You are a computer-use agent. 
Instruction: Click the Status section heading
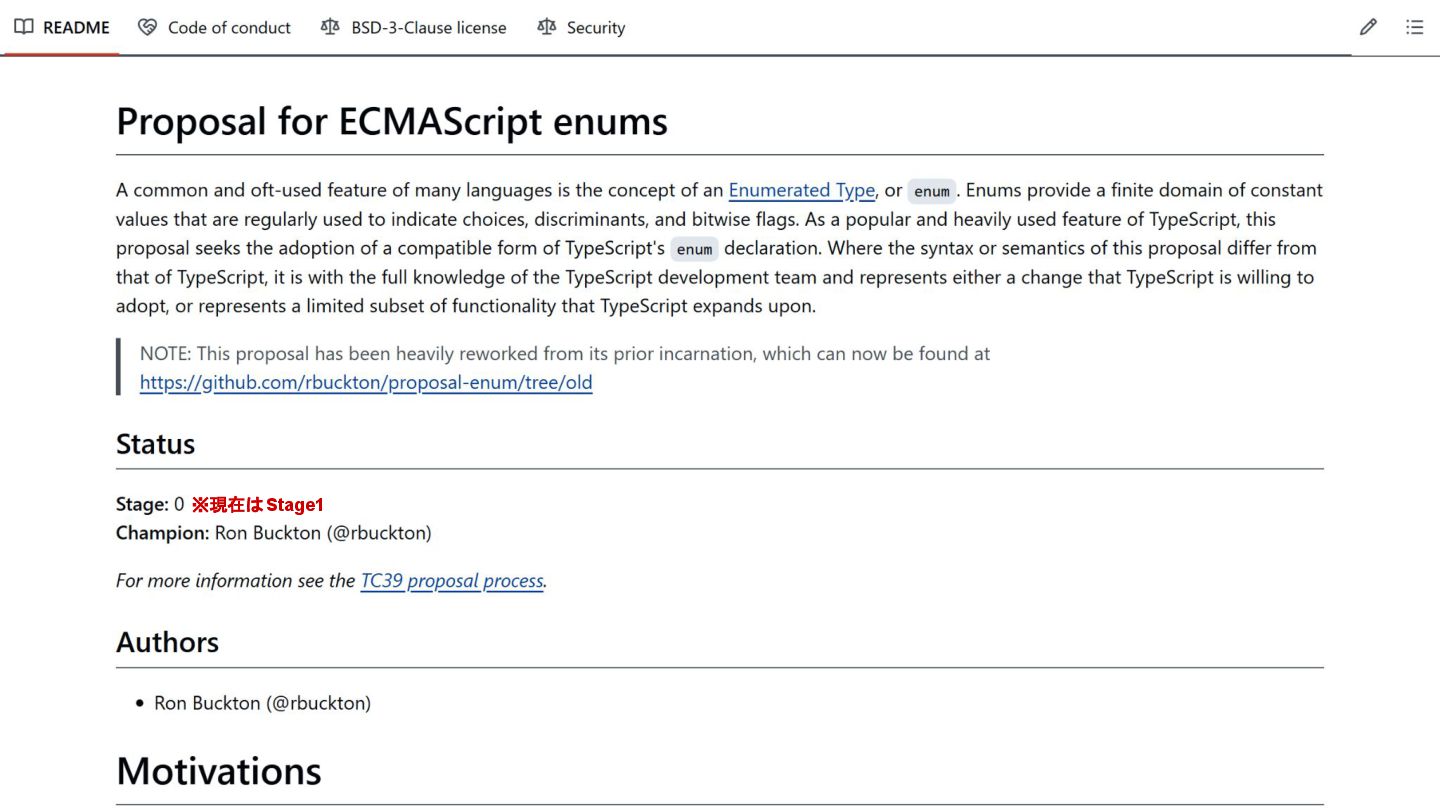(156, 444)
